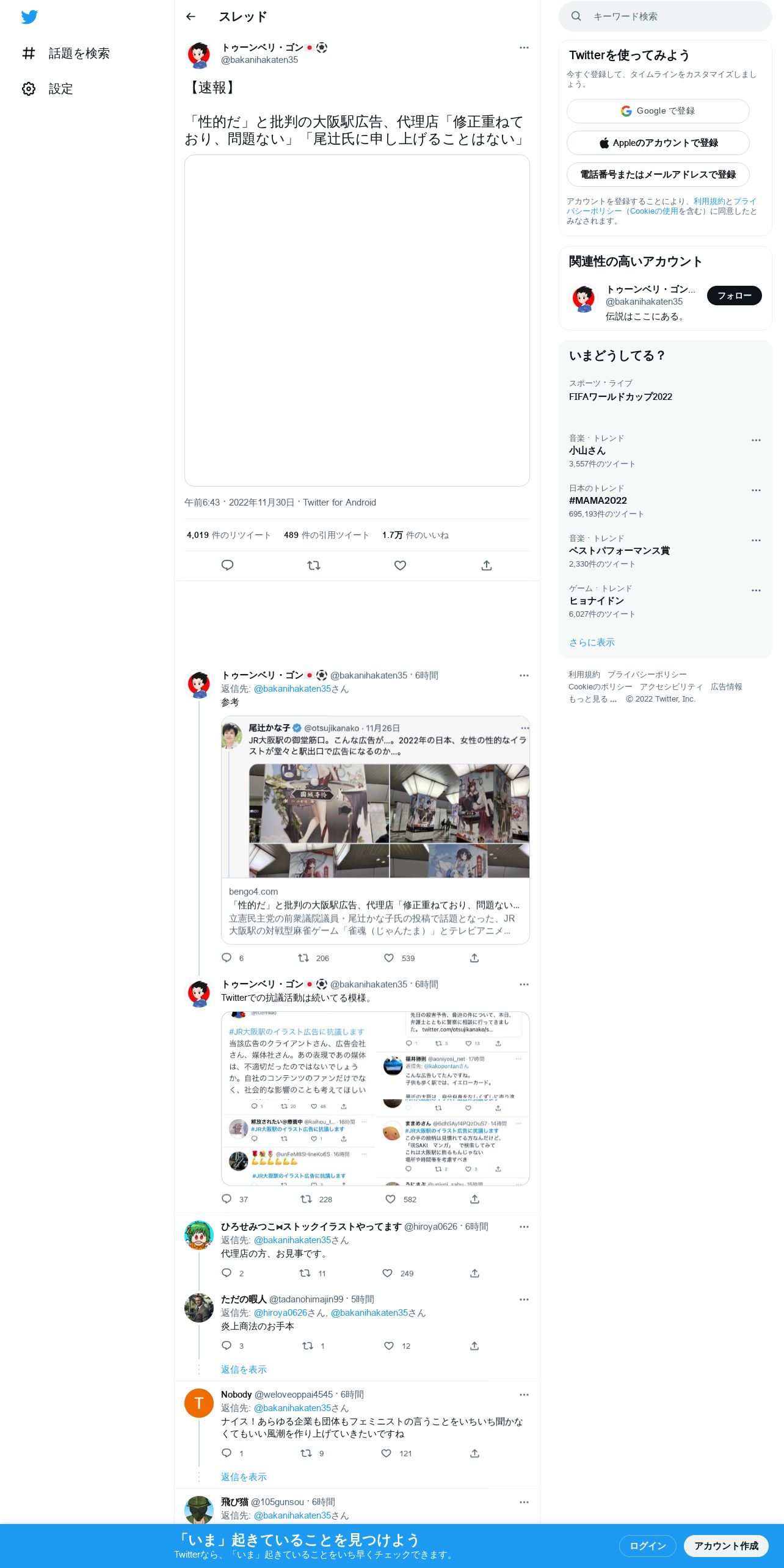
Task: Retweet ひろせみつこ reply with 11 retweets
Action: 305,1273
